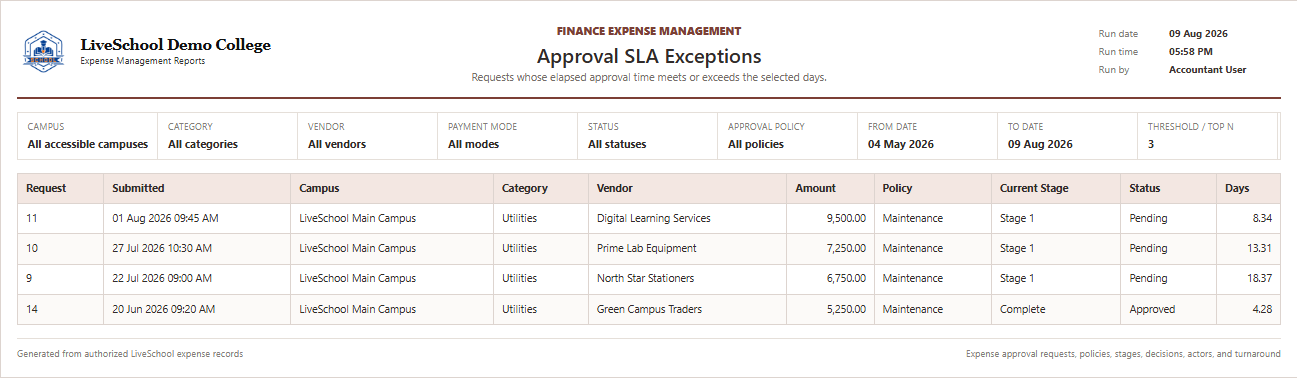Click days value 18.37
Image resolution: width=1298 pixels, height=378 pixels.
coord(1259,278)
